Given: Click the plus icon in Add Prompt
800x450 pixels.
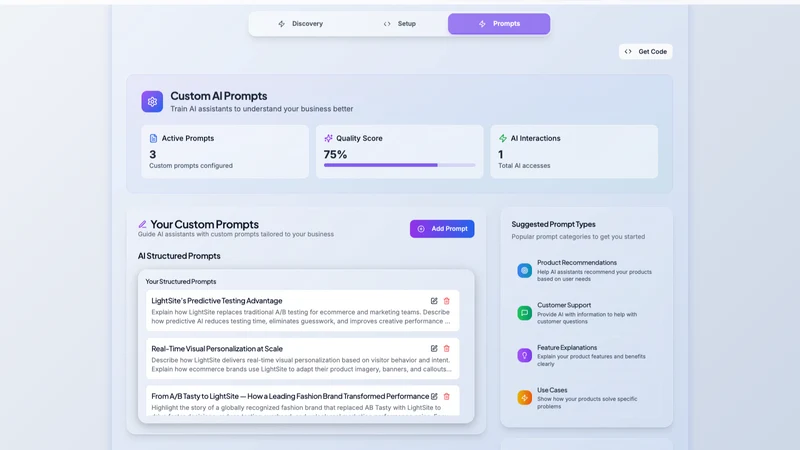Looking at the screenshot, I should pos(421,229).
